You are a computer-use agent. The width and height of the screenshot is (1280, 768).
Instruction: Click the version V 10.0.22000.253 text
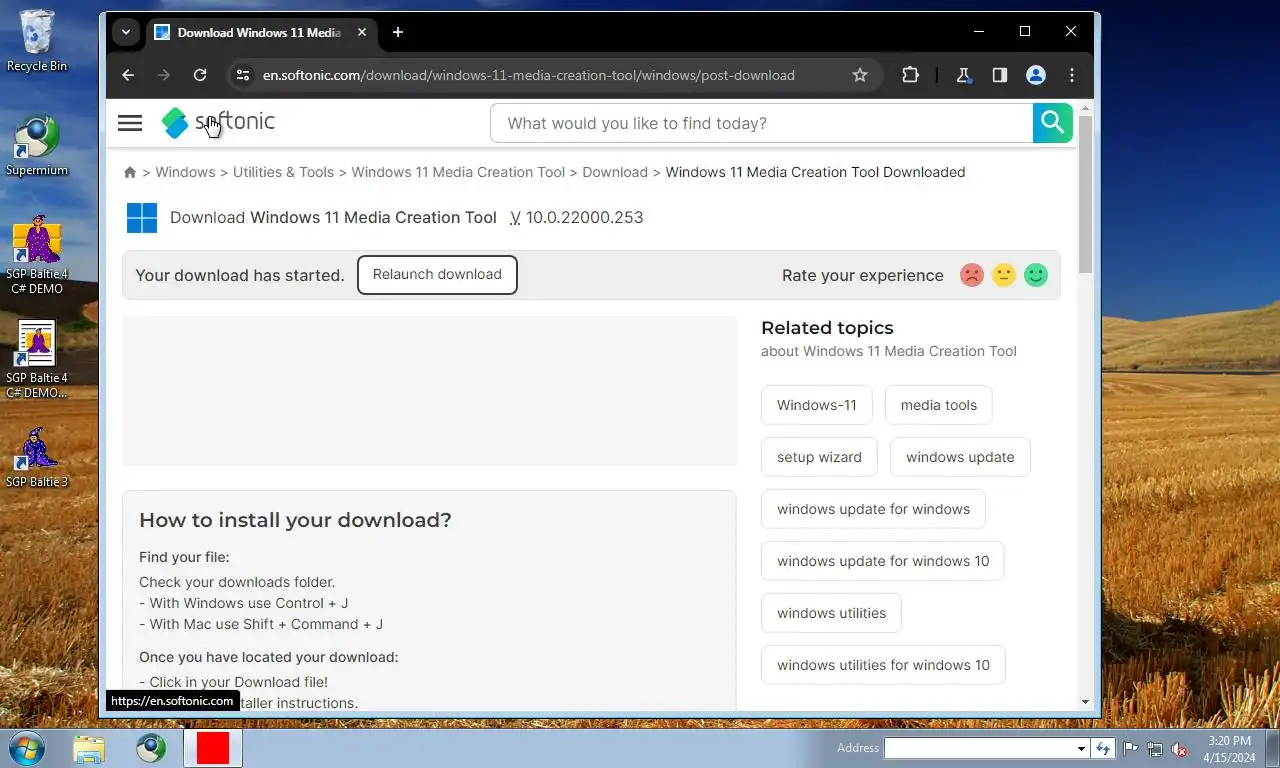pyautogui.click(x=576, y=217)
